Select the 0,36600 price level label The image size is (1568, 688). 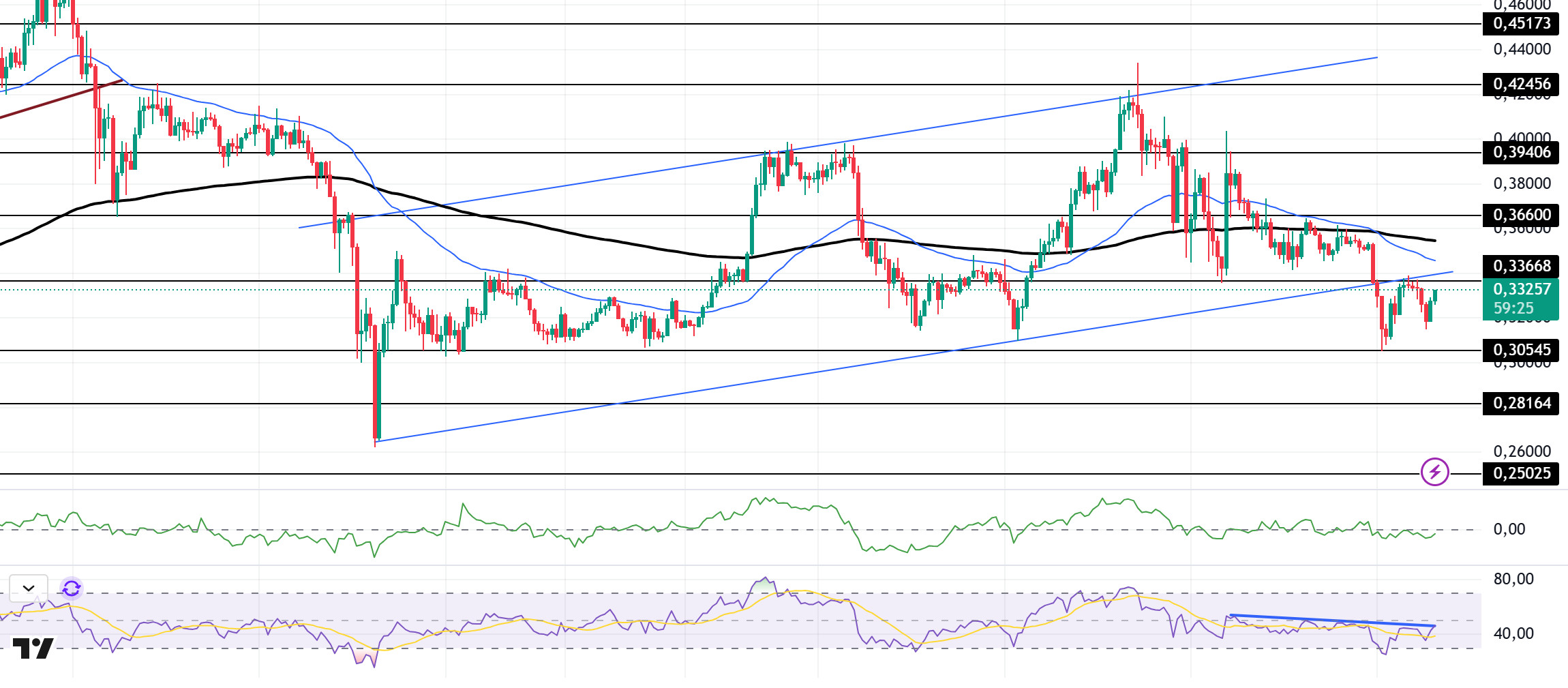click(1521, 215)
